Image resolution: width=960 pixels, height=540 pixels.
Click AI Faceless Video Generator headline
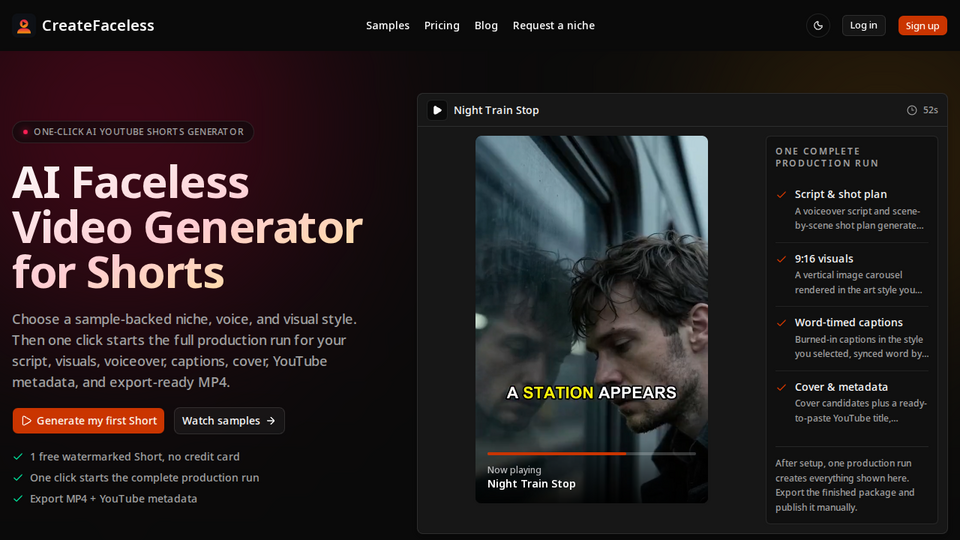[x=187, y=227]
